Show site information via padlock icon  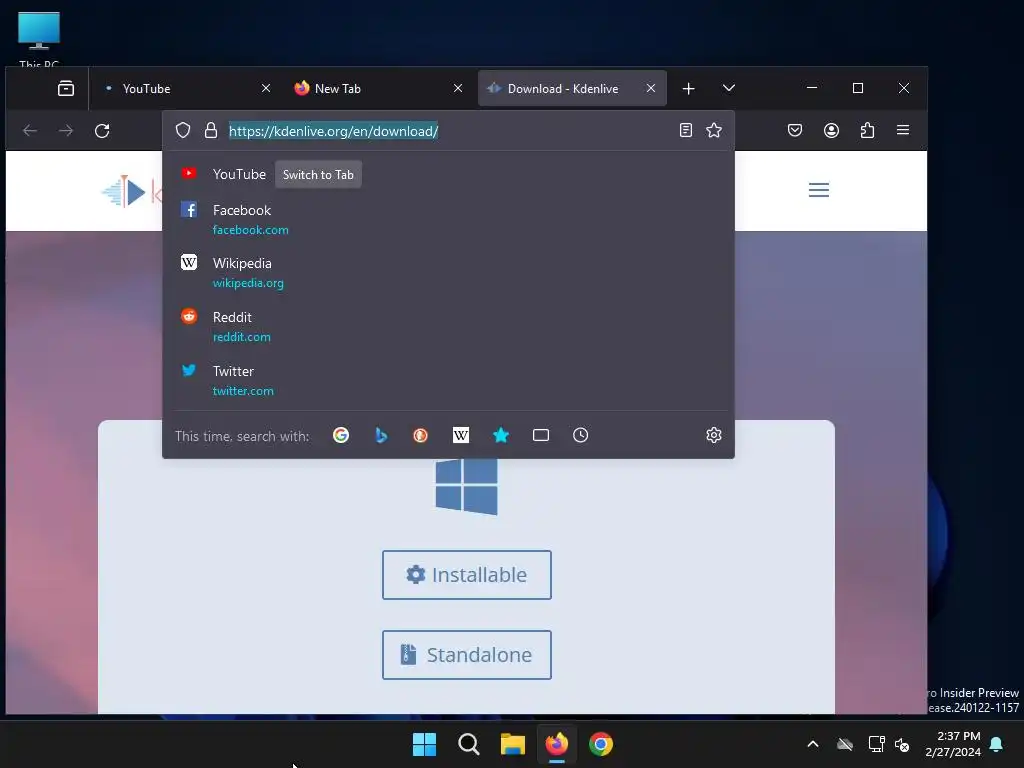coord(210,131)
